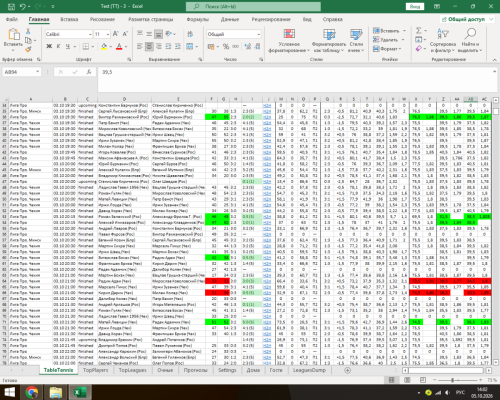Expand the formula bar
The height and width of the screenshot is (400, 500).
pos(495,71)
